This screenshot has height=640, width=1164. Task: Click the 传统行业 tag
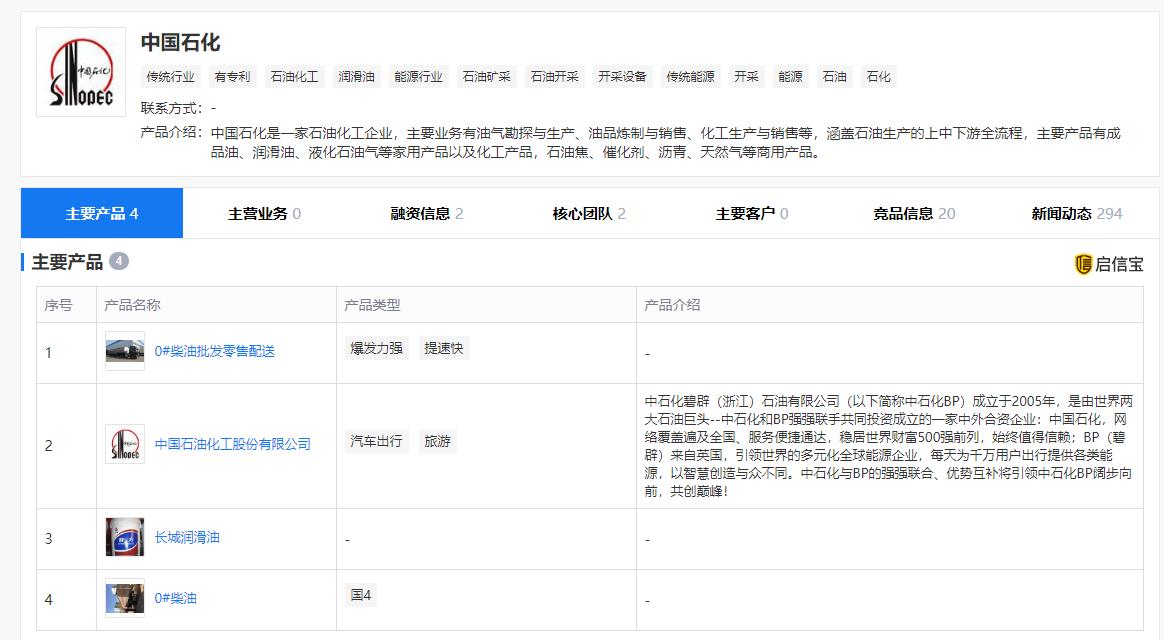(170, 76)
